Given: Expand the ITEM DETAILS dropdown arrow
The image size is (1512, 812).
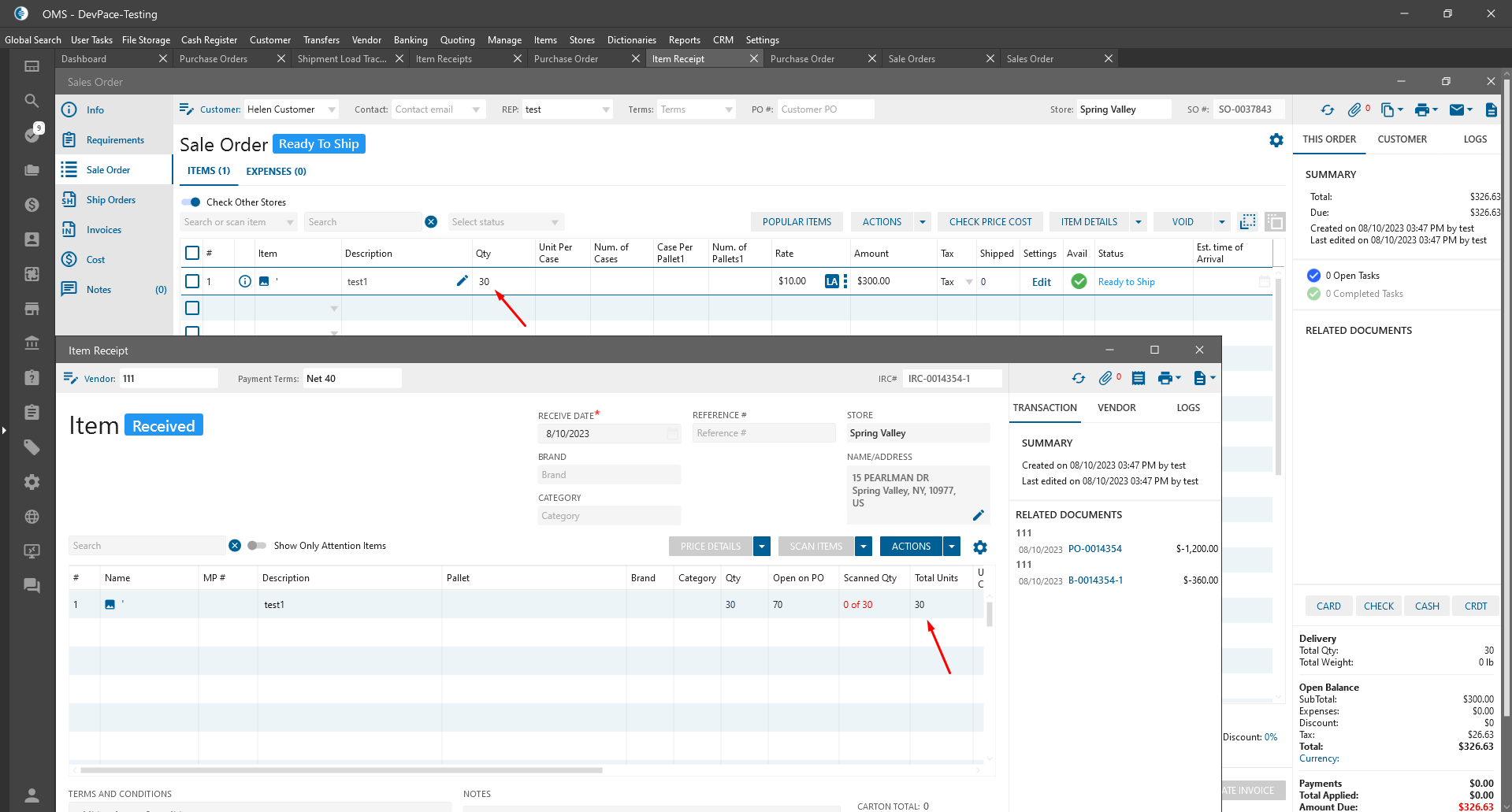Looking at the screenshot, I should (1139, 222).
